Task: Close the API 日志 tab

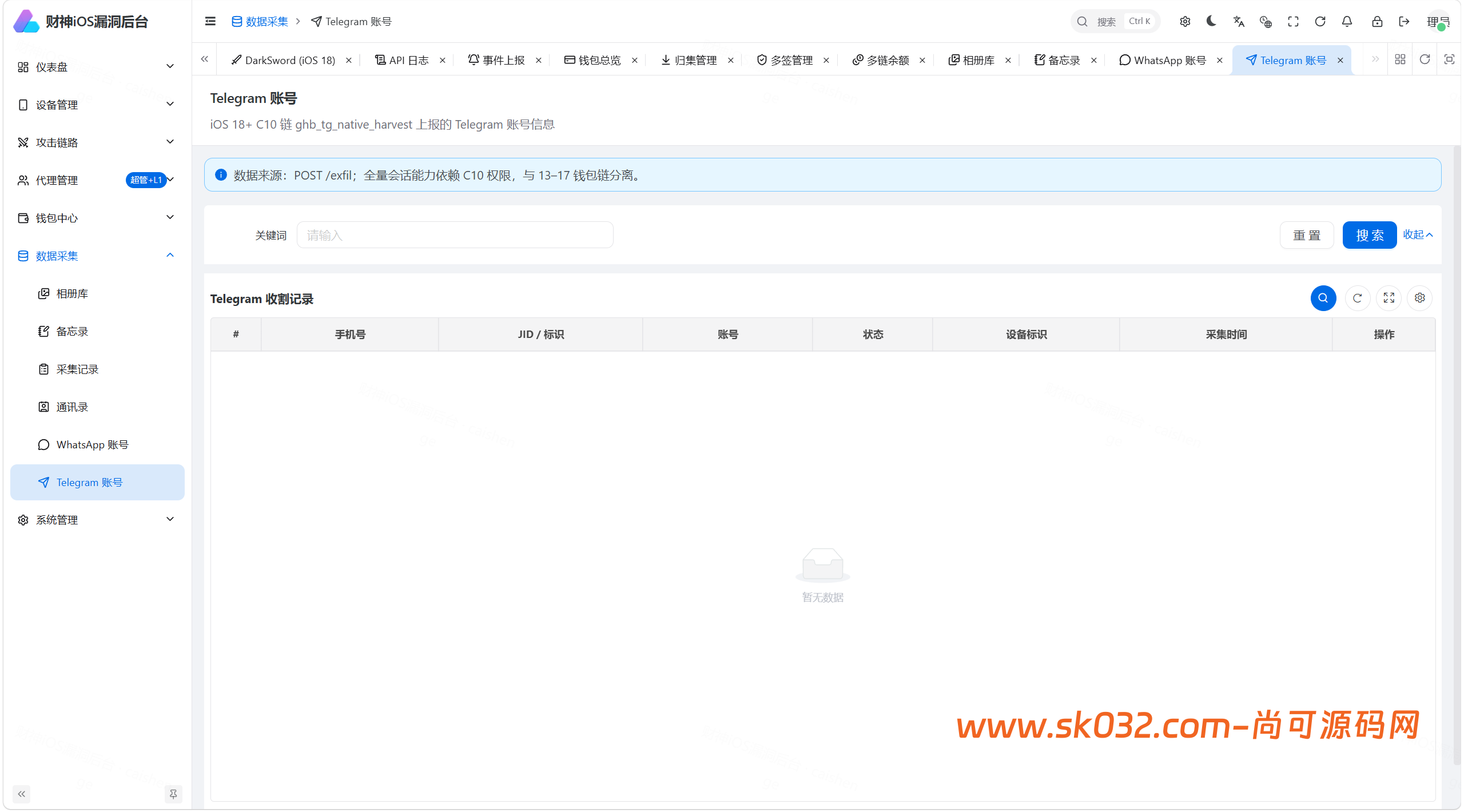Action: pos(442,60)
